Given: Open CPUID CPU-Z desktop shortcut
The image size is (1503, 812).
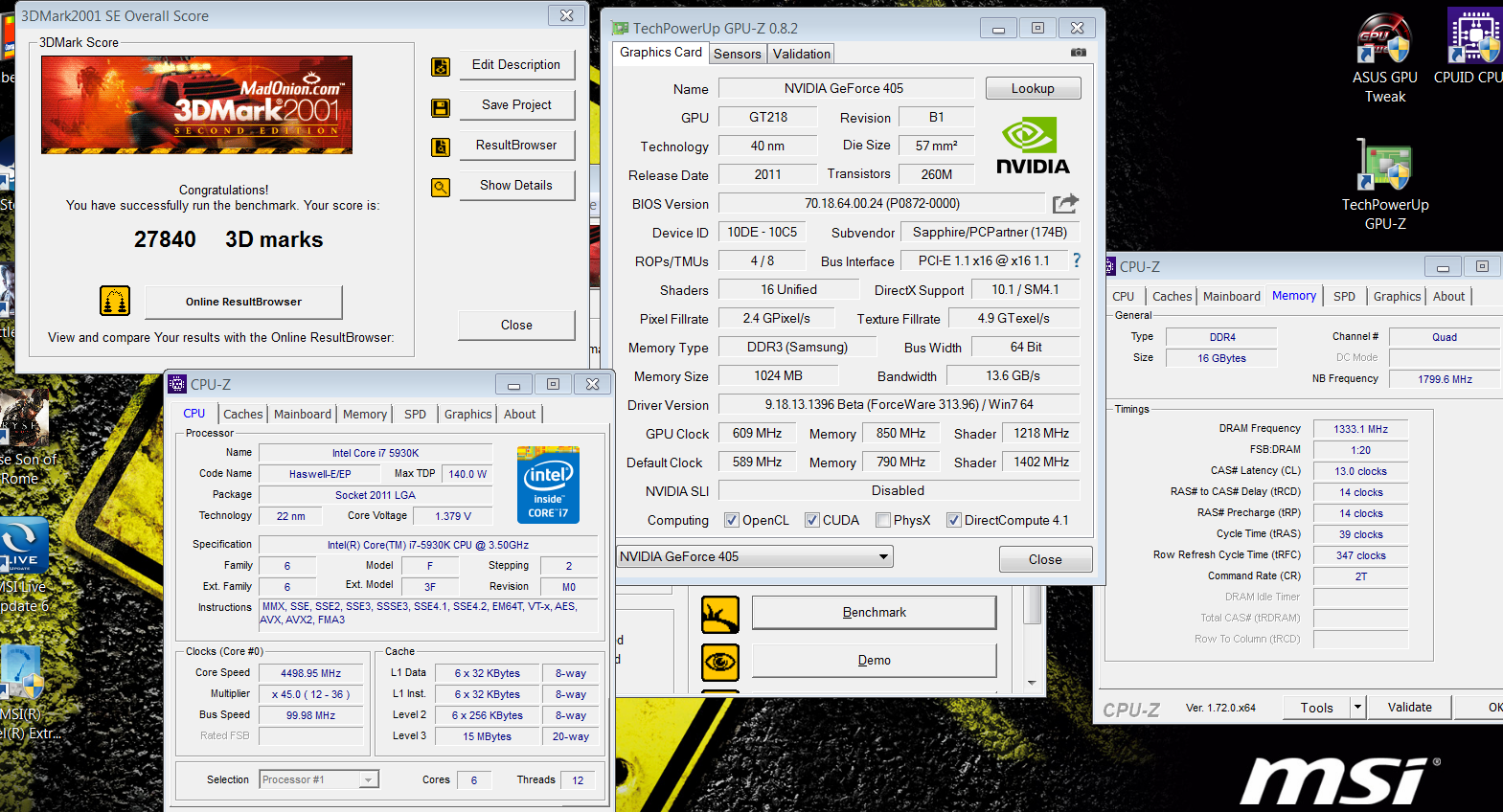Looking at the screenshot, I should coord(1469,48).
